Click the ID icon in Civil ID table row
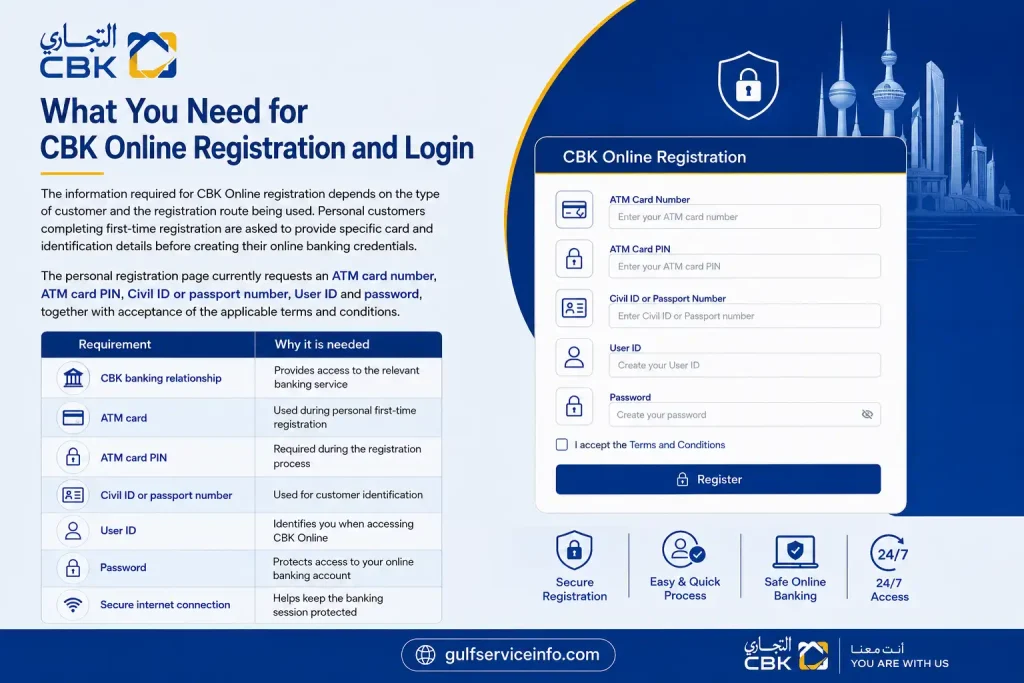 (73, 495)
